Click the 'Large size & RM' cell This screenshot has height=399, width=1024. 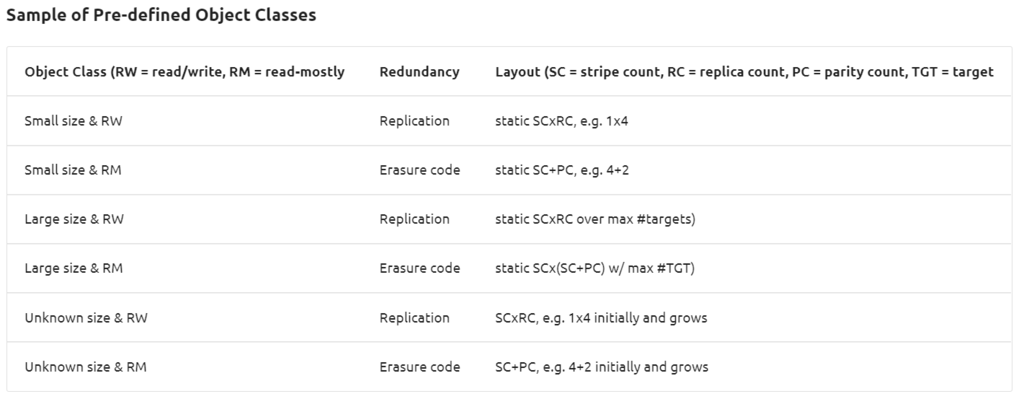[x=74, y=268]
